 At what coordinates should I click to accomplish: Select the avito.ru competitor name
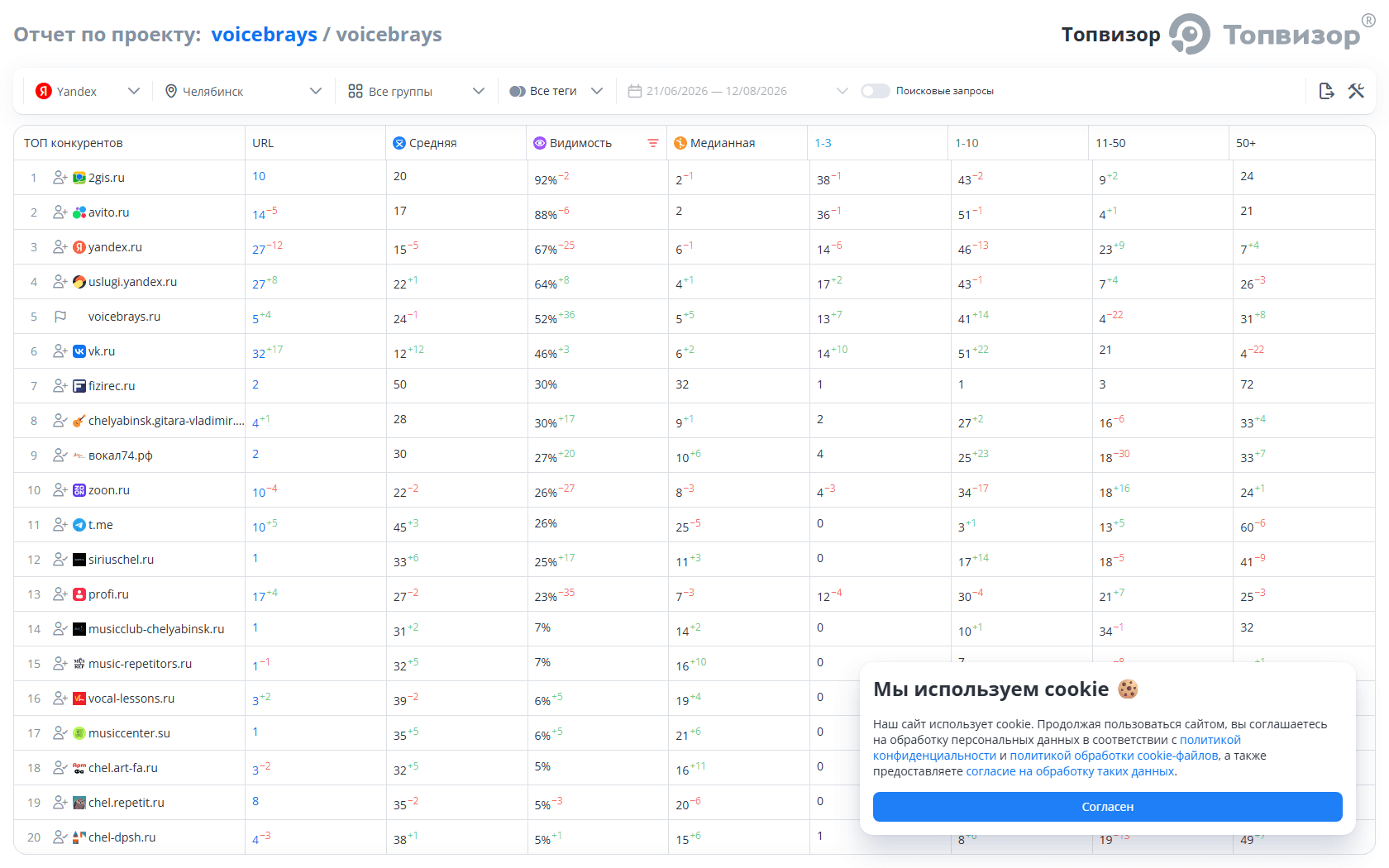click(x=109, y=212)
